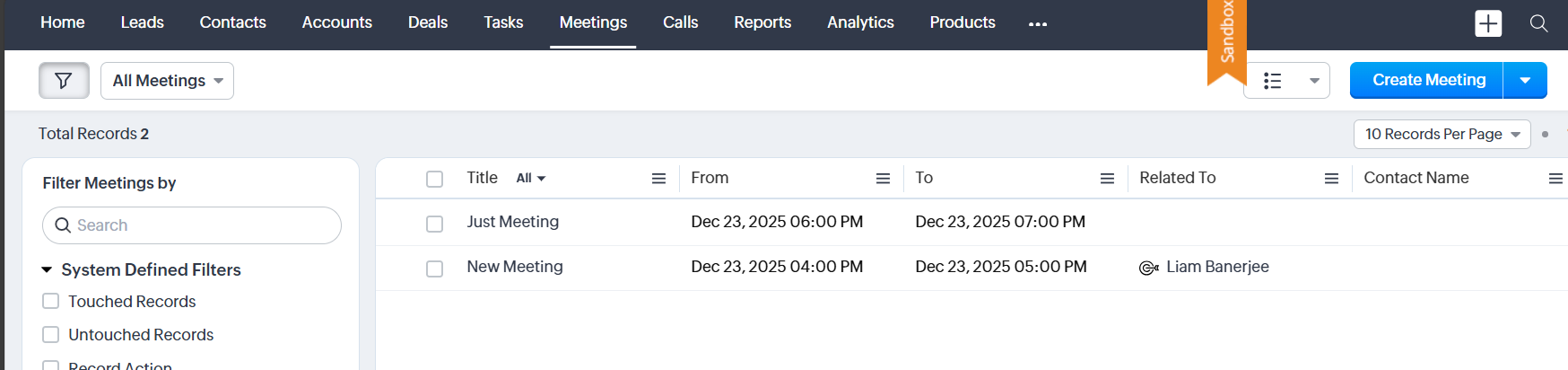Click the filter funnel icon
The height and width of the screenshot is (370, 1568).
[64, 81]
